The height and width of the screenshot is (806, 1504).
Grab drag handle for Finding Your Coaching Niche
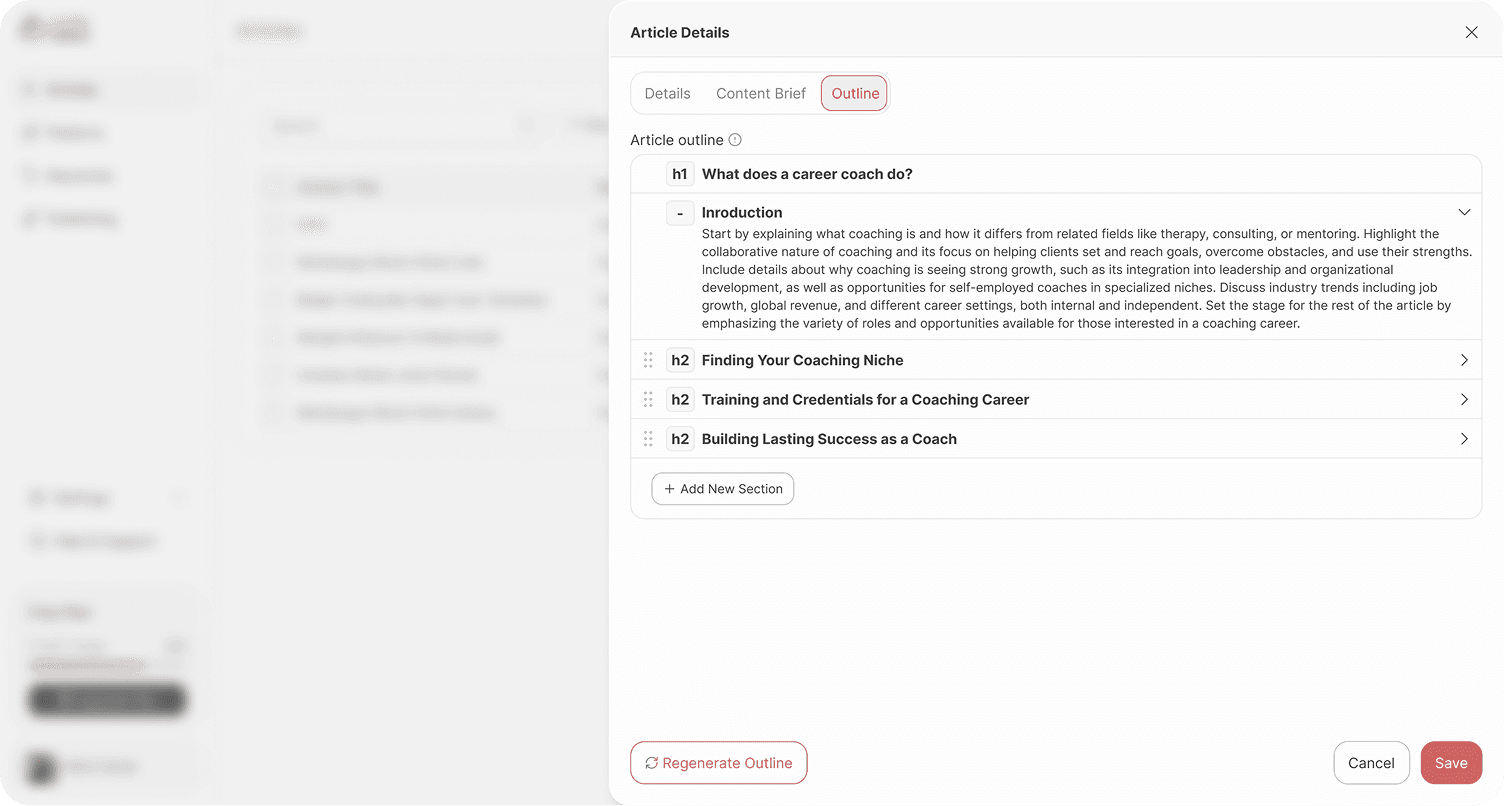[648, 360]
